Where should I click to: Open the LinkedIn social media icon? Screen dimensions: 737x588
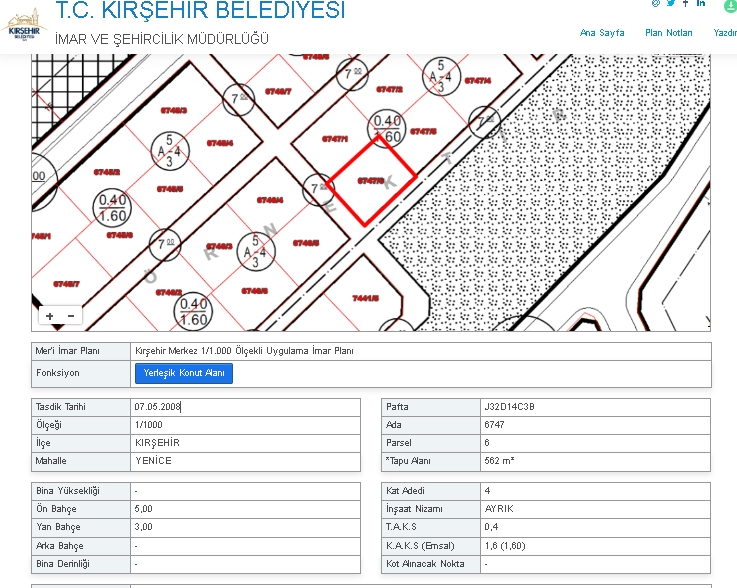(x=701, y=4)
